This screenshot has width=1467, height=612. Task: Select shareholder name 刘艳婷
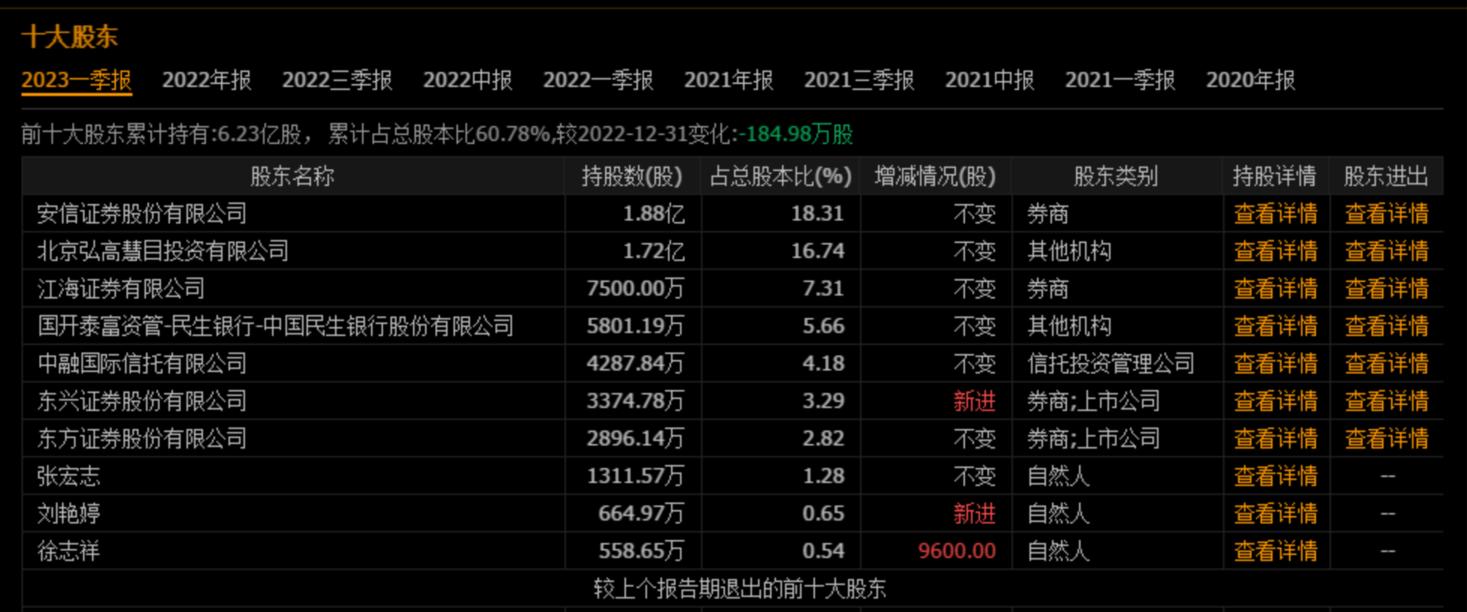pos(69,514)
